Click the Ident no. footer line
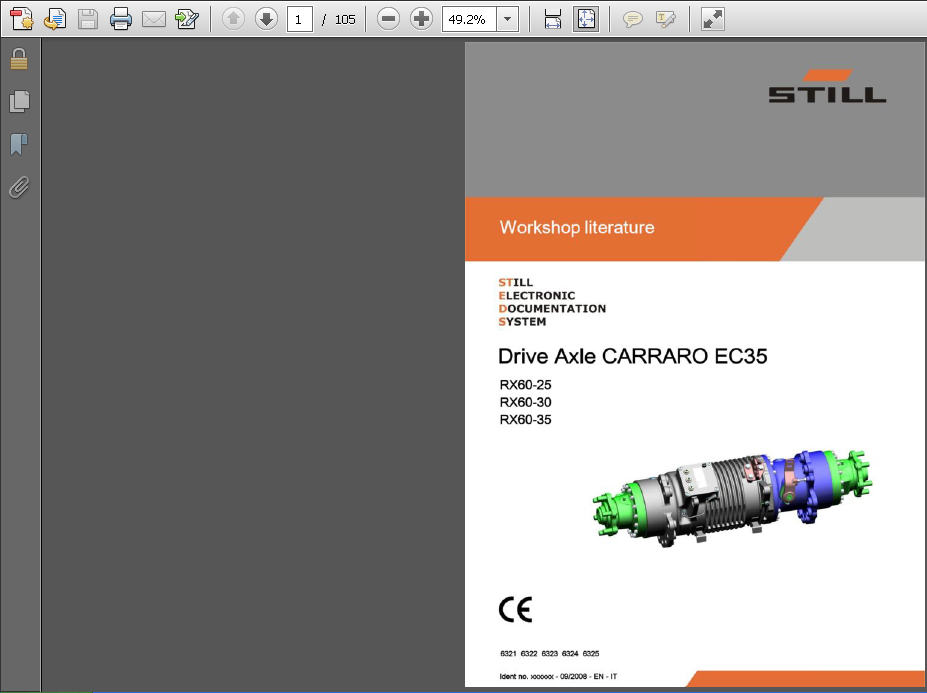Screen dimensions: 927x693 click(x=558, y=676)
